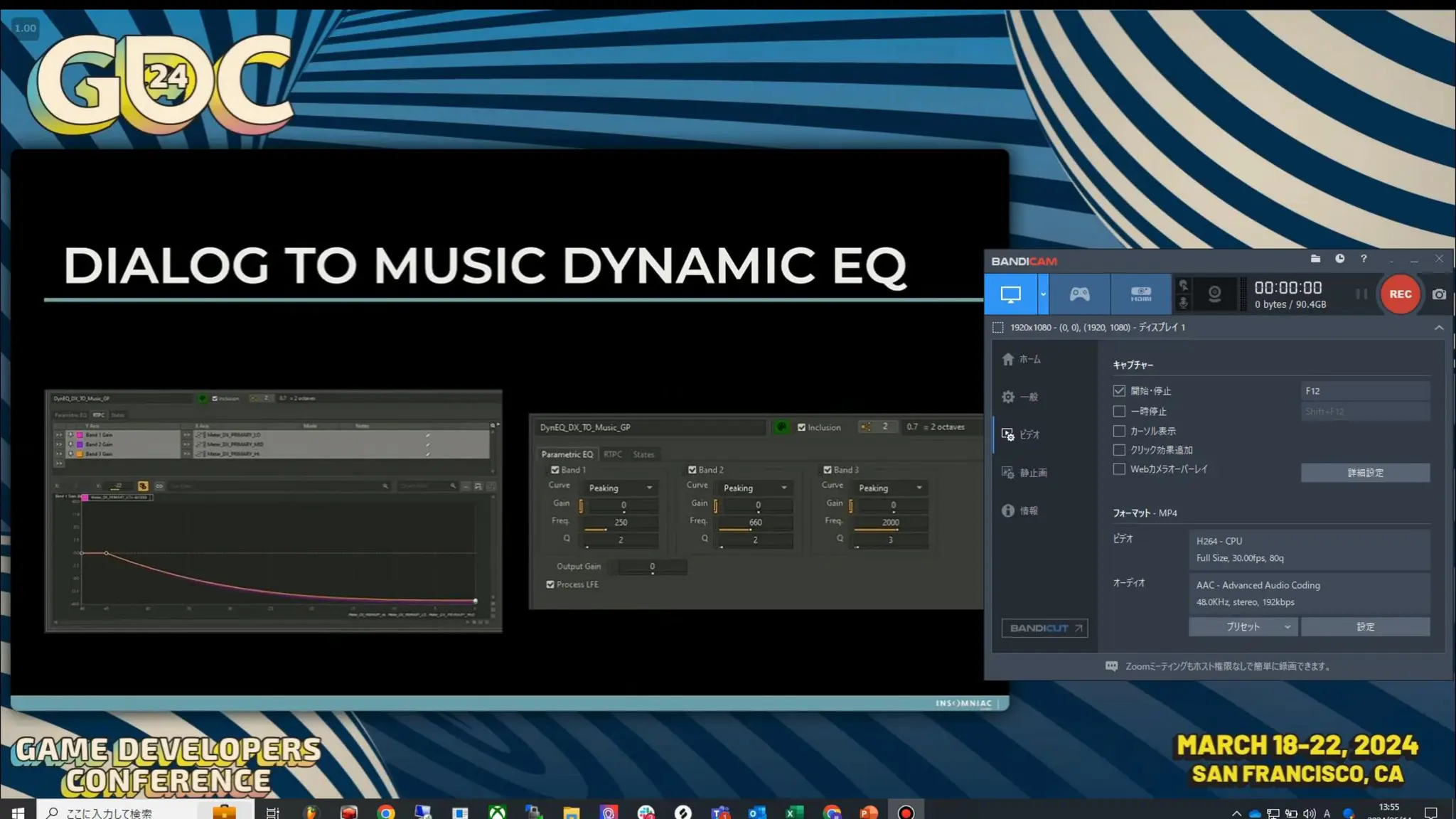Enable Webカメラオーバーレイ checkbox

[1119, 469]
